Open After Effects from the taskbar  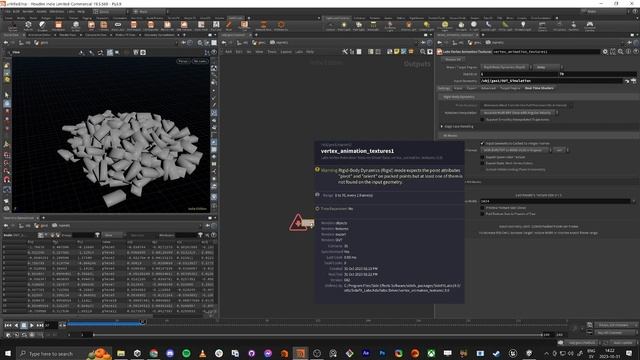366,353
